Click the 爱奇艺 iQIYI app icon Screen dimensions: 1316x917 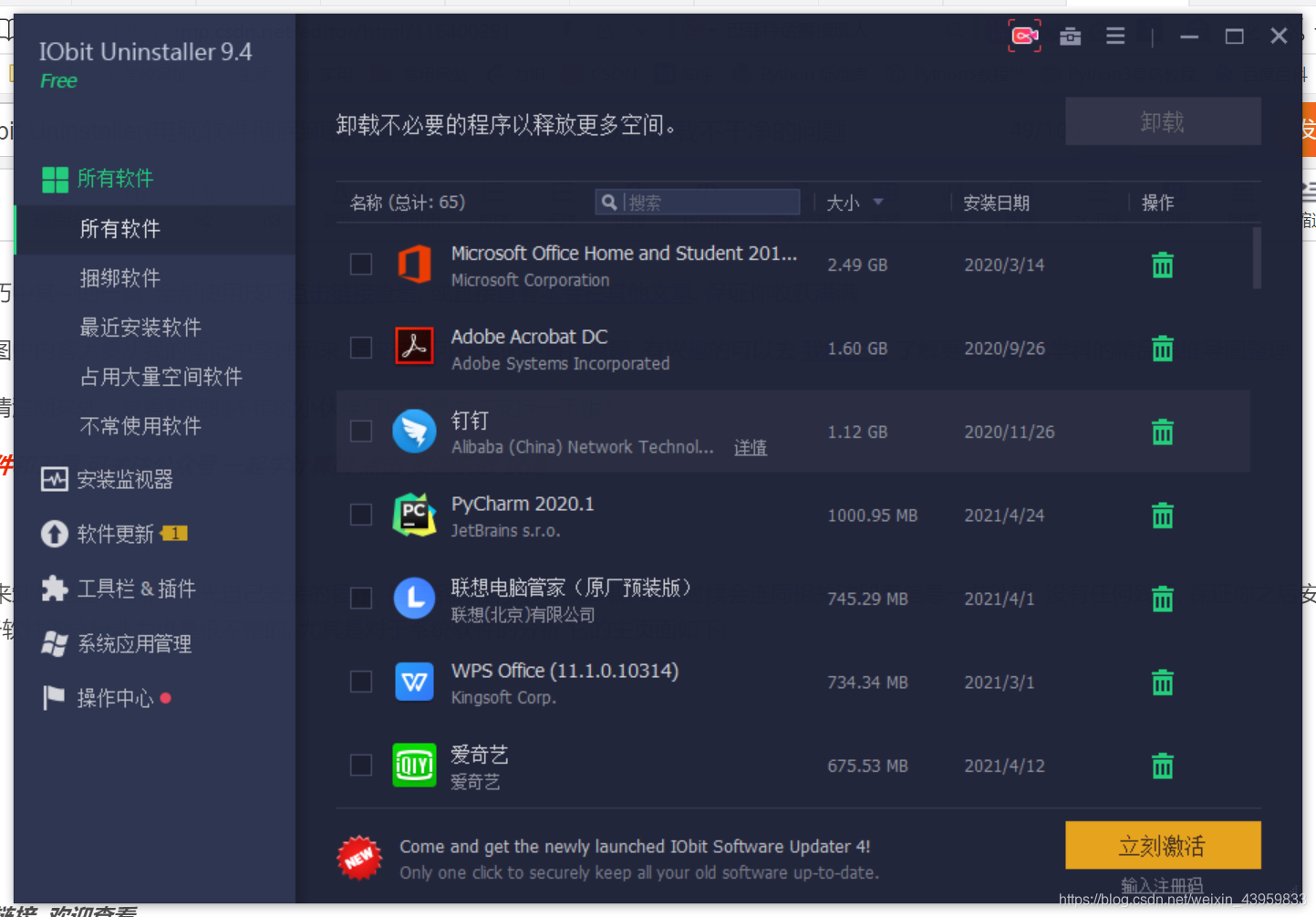pyautogui.click(x=414, y=766)
